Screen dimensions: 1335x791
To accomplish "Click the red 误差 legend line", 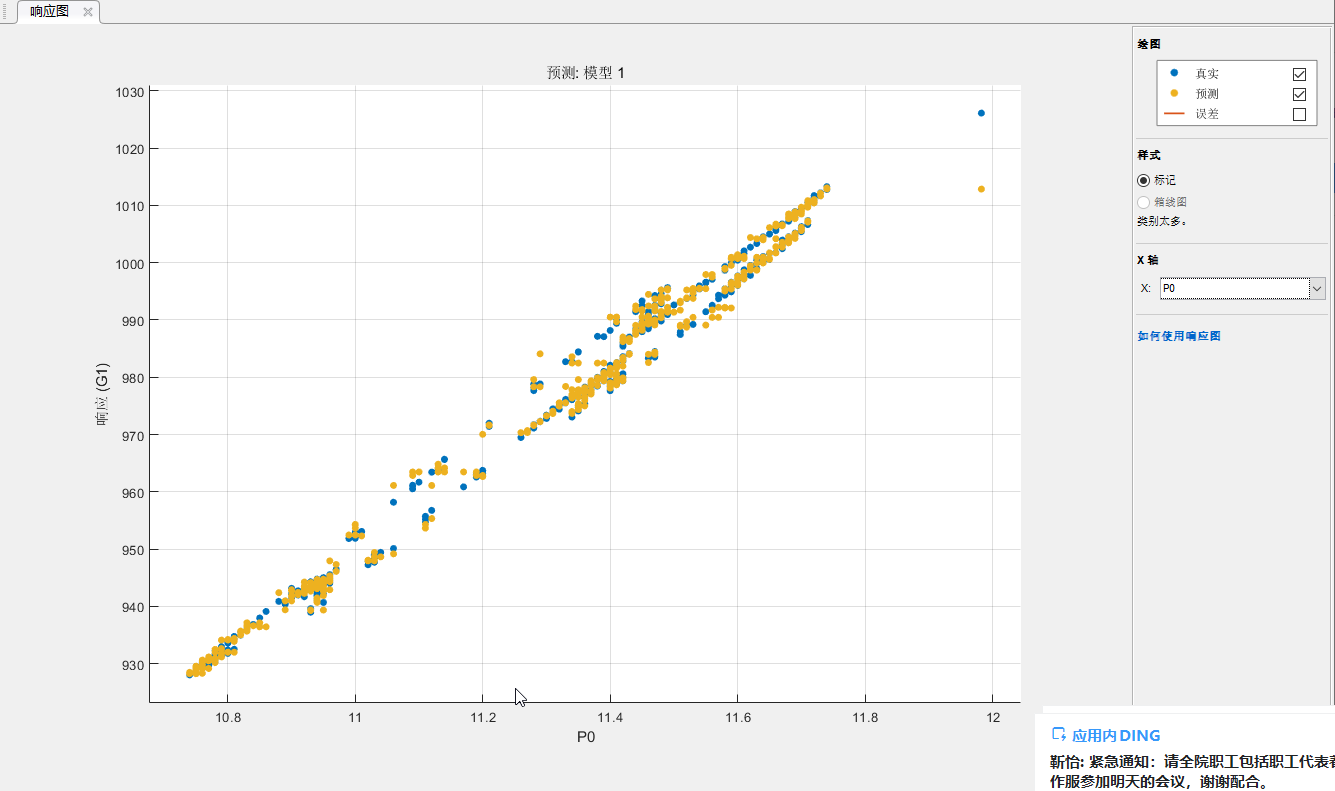I will point(1175,113).
